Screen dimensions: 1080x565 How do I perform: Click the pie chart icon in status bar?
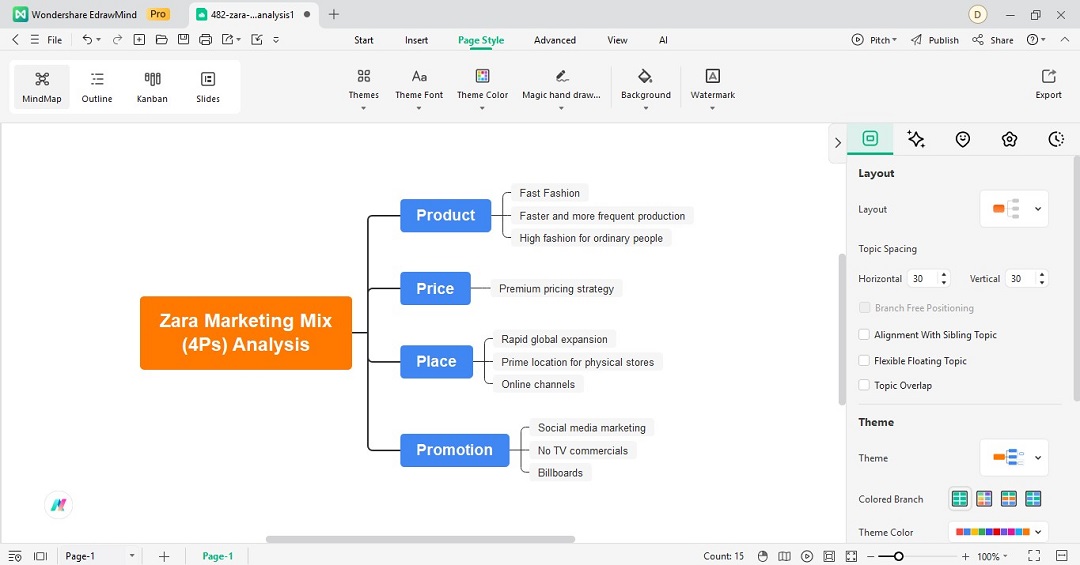click(x=762, y=556)
